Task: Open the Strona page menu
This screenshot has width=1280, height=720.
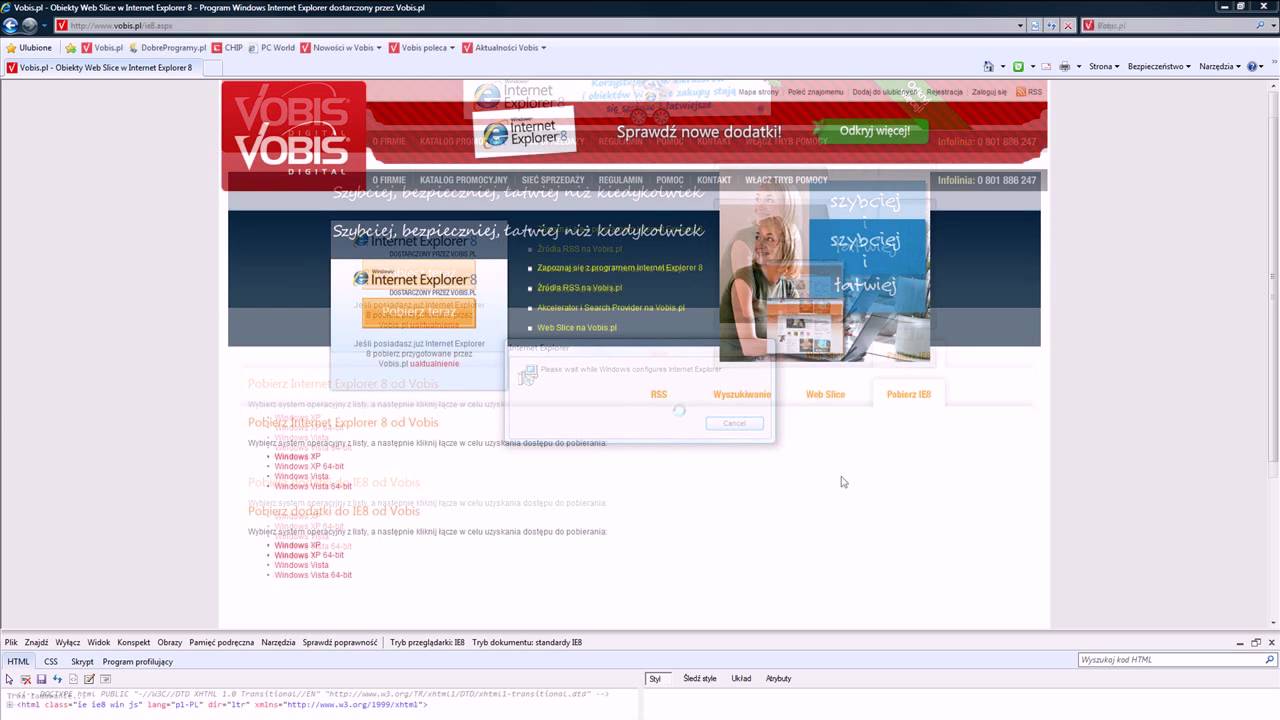Action: [x=1103, y=67]
